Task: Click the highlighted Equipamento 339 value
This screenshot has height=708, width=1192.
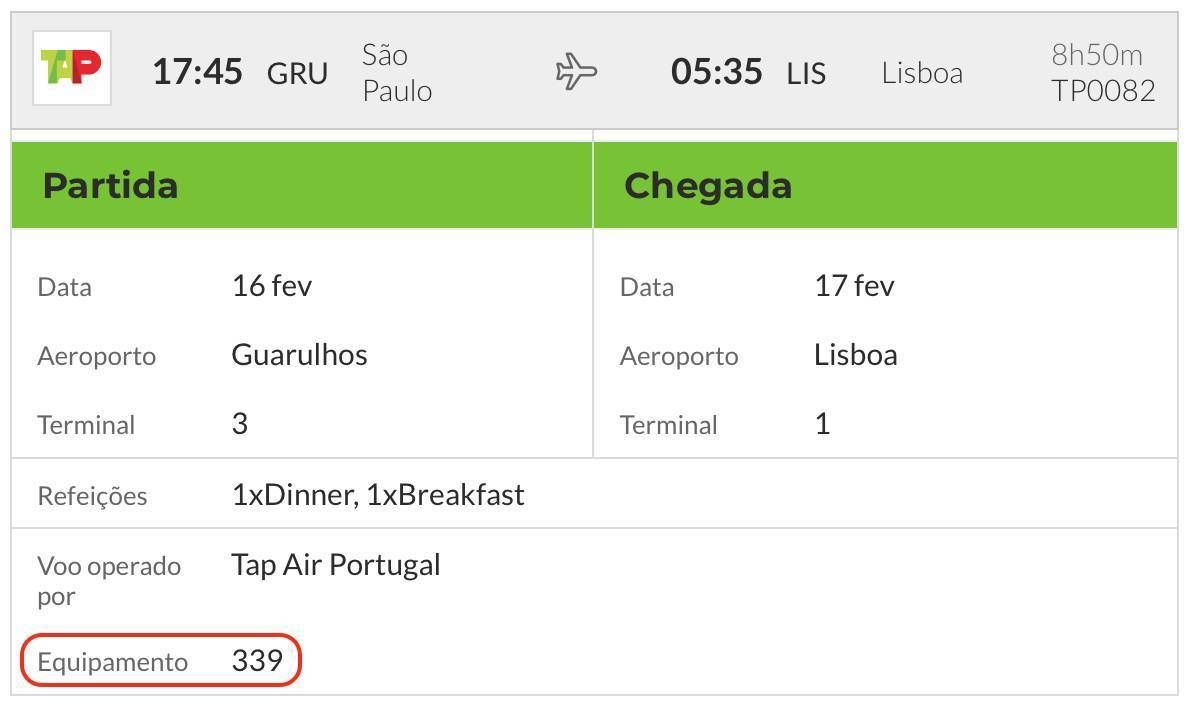Action: pyautogui.click(x=257, y=660)
